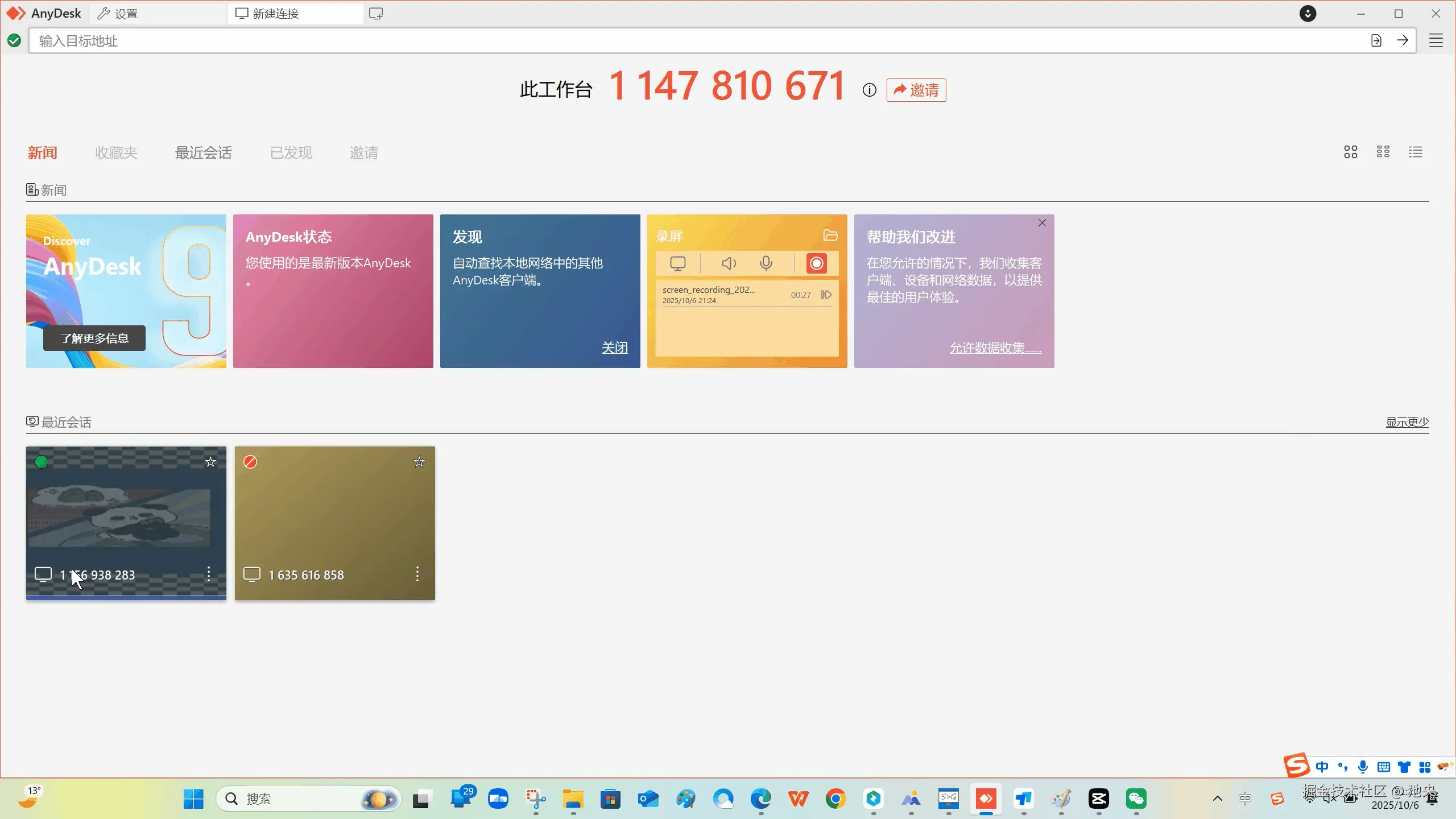Click the 邀请 invite button
Image resolution: width=1456 pixels, height=819 pixels.
click(916, 90)
